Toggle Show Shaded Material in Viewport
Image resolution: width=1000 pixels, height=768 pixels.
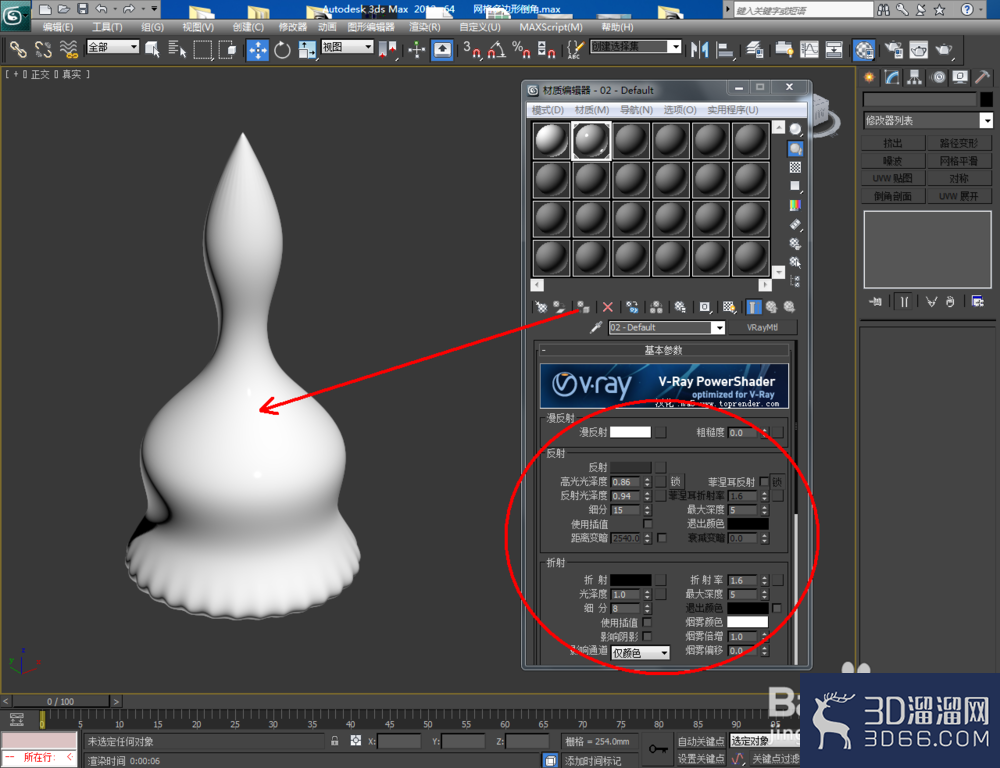click(x=729, y=307)
